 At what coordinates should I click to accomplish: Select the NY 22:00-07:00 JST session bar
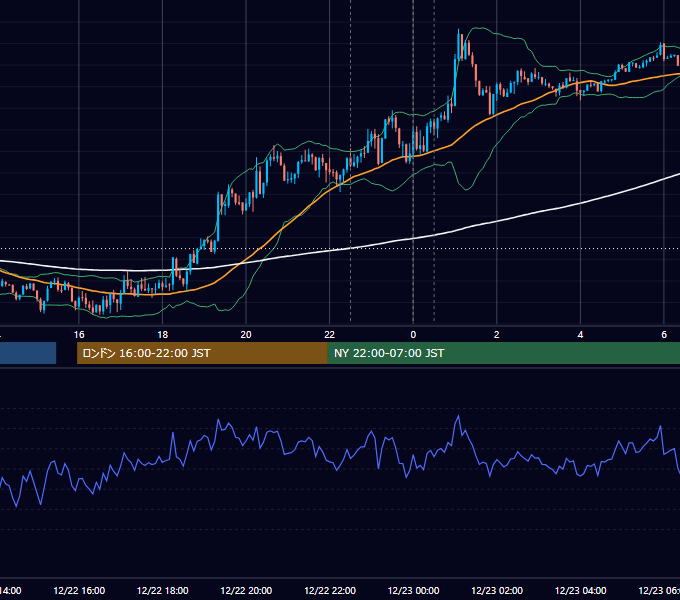click(x=503, y=353)
